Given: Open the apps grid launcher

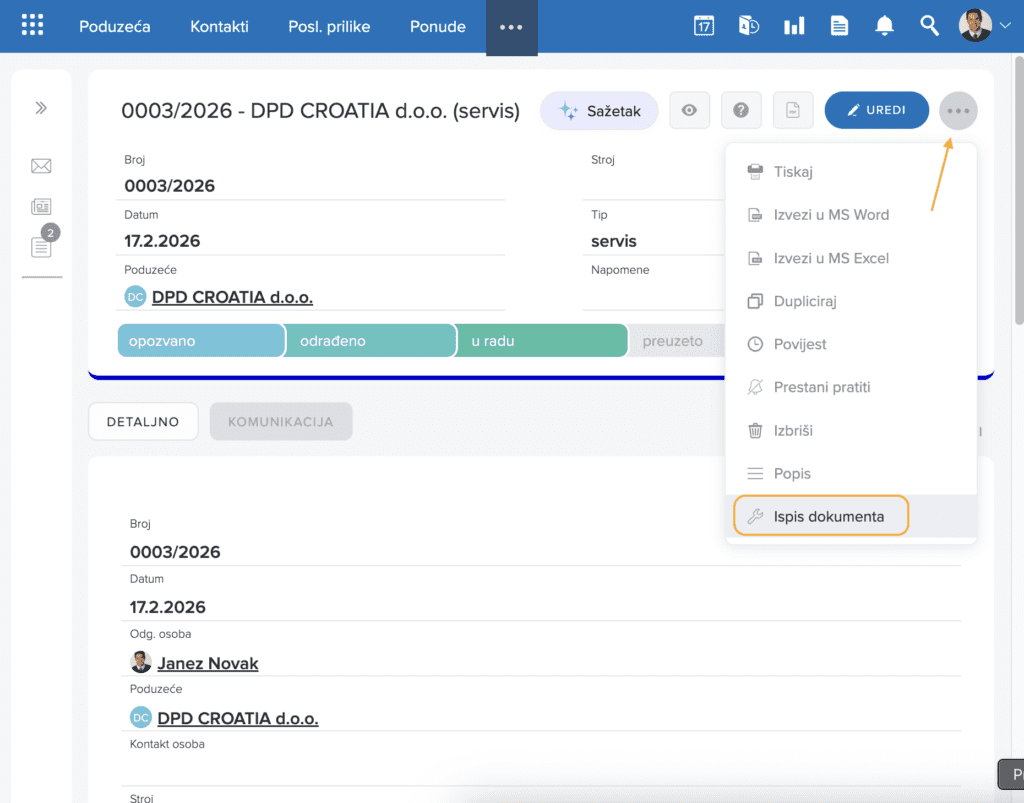Looking at the screenshot, I should click(32, 25).
